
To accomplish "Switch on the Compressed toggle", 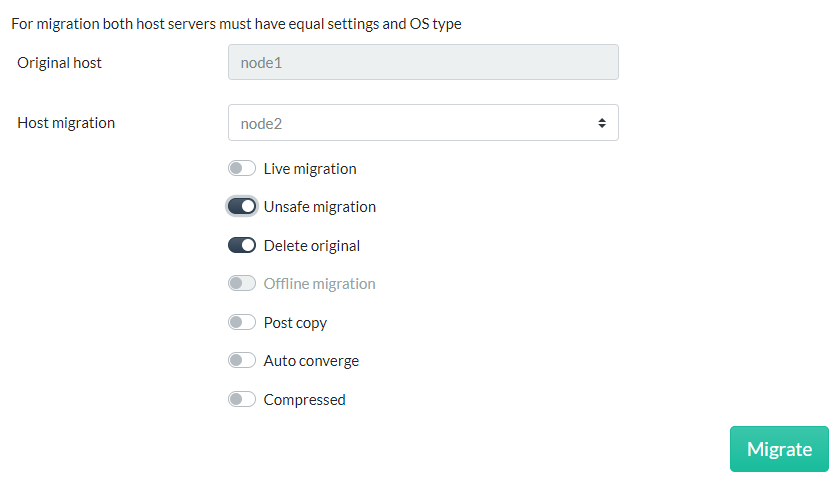I will point(242,400).
